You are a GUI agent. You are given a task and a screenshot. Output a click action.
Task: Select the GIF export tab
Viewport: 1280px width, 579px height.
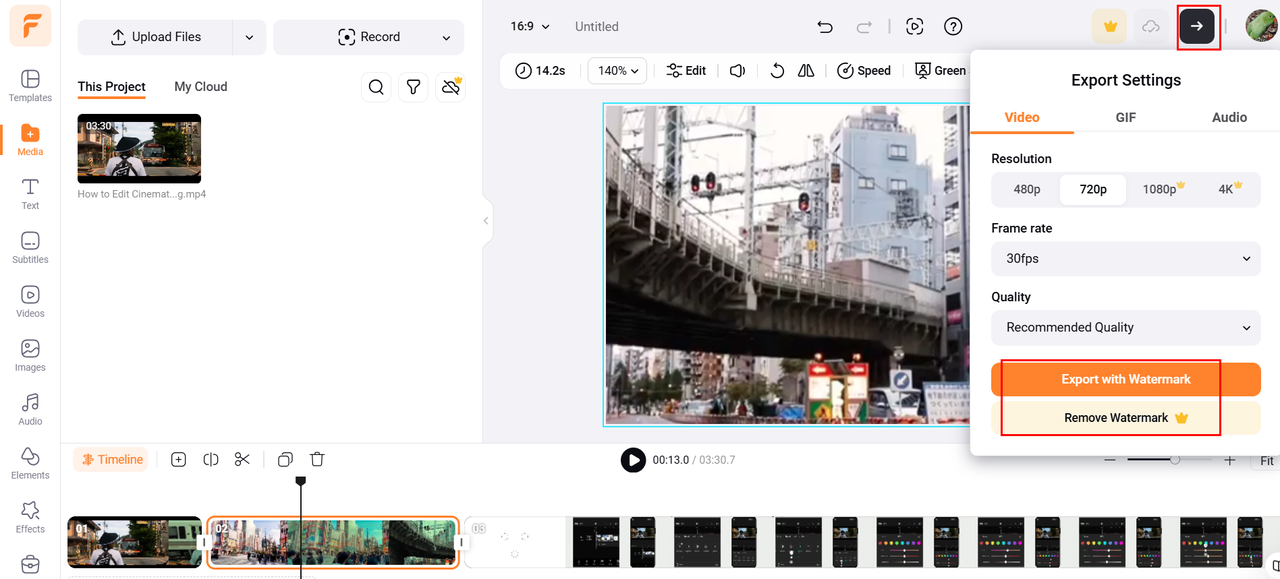pyautogui.click(x=1126, y=117)
